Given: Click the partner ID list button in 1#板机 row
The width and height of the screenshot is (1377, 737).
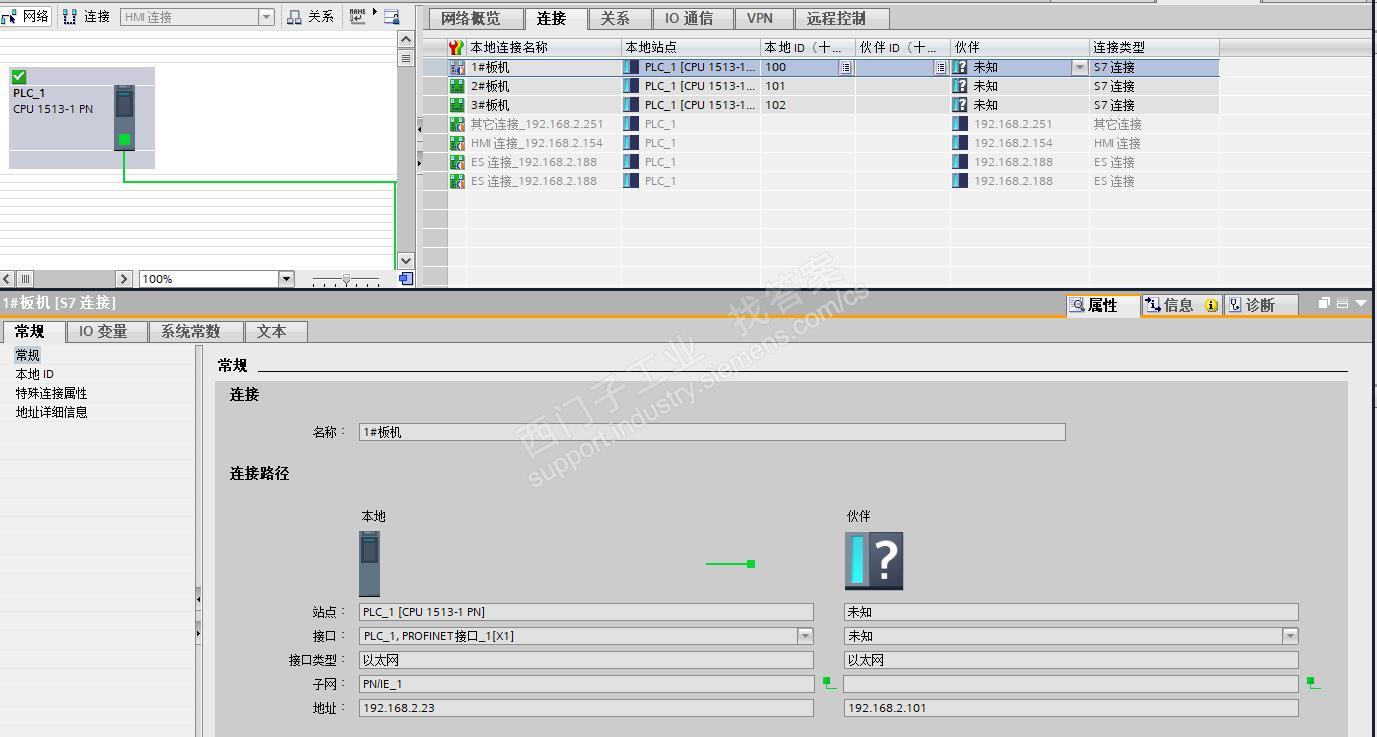Looking at the screenshot, I should 940,68.
